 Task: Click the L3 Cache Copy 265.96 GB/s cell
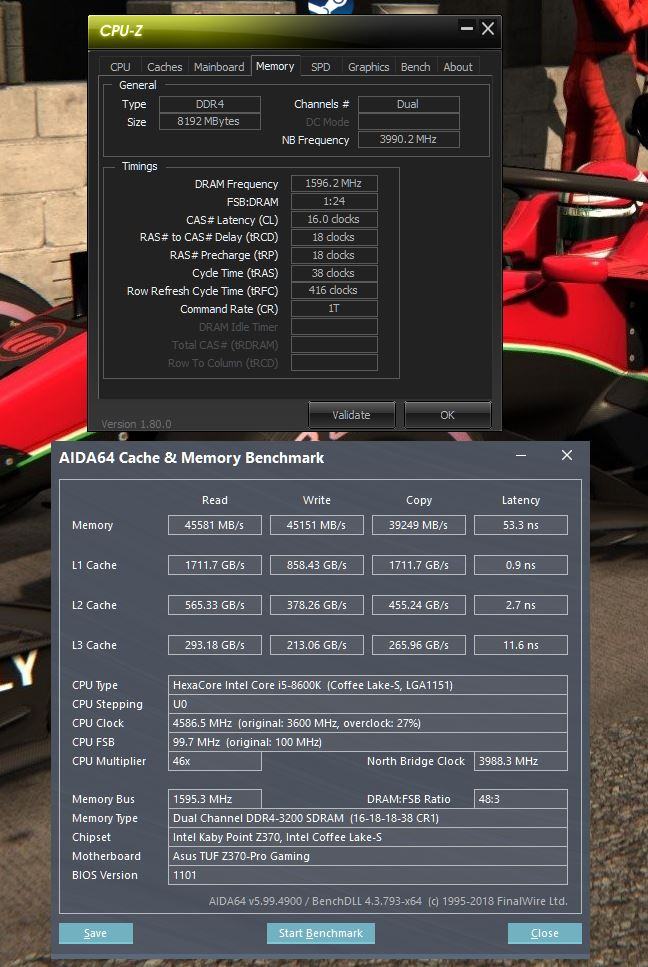(x=419, y=645)
